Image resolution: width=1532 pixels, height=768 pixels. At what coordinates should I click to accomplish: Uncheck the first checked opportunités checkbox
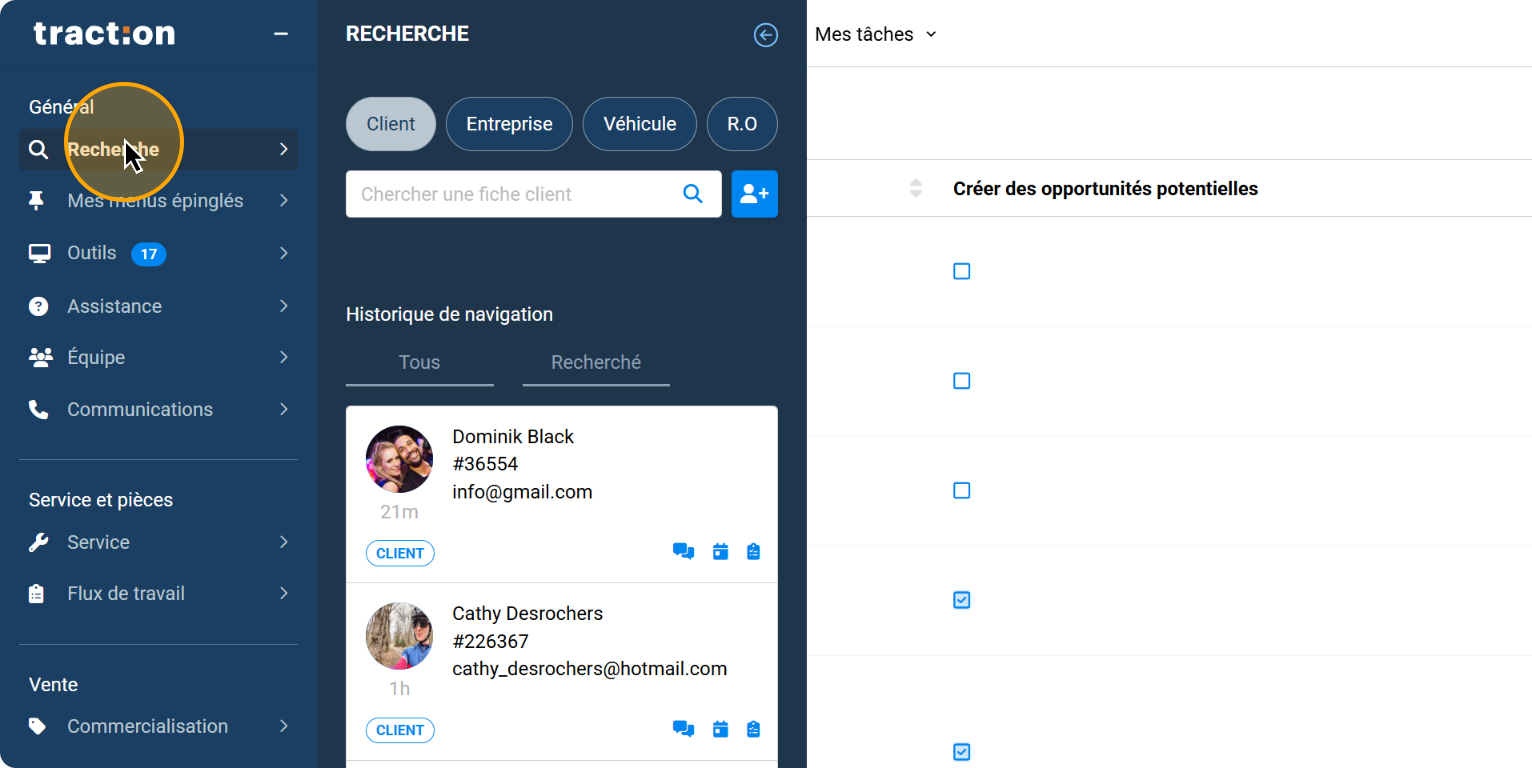coord(961,600)
